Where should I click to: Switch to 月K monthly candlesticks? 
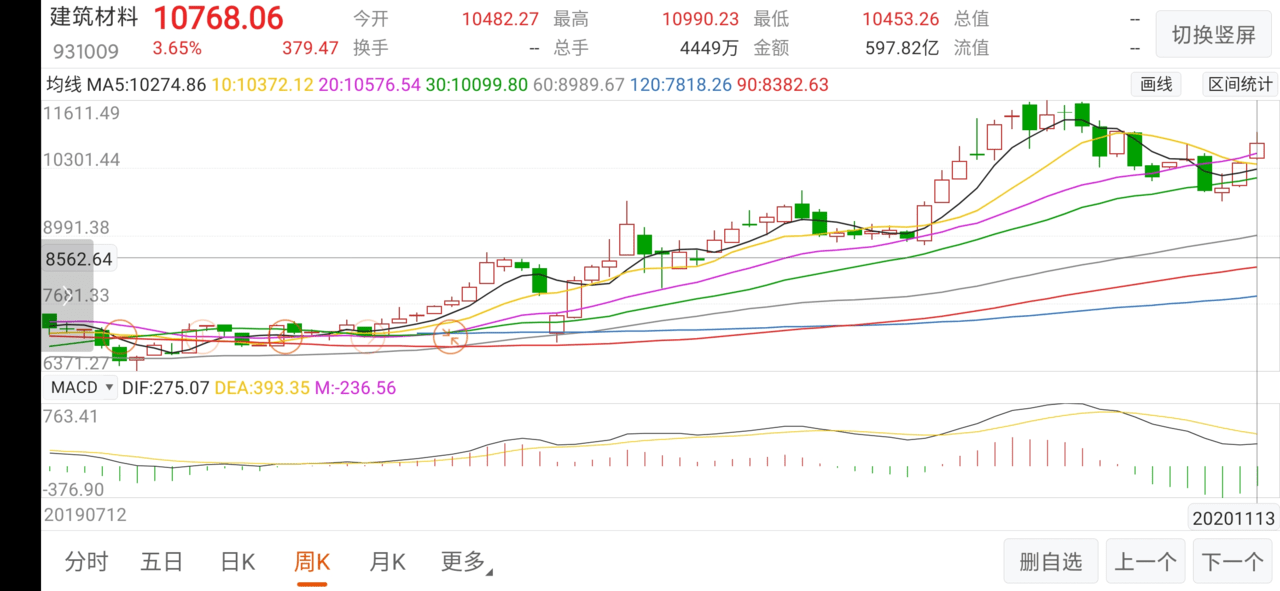click(387, 562)
